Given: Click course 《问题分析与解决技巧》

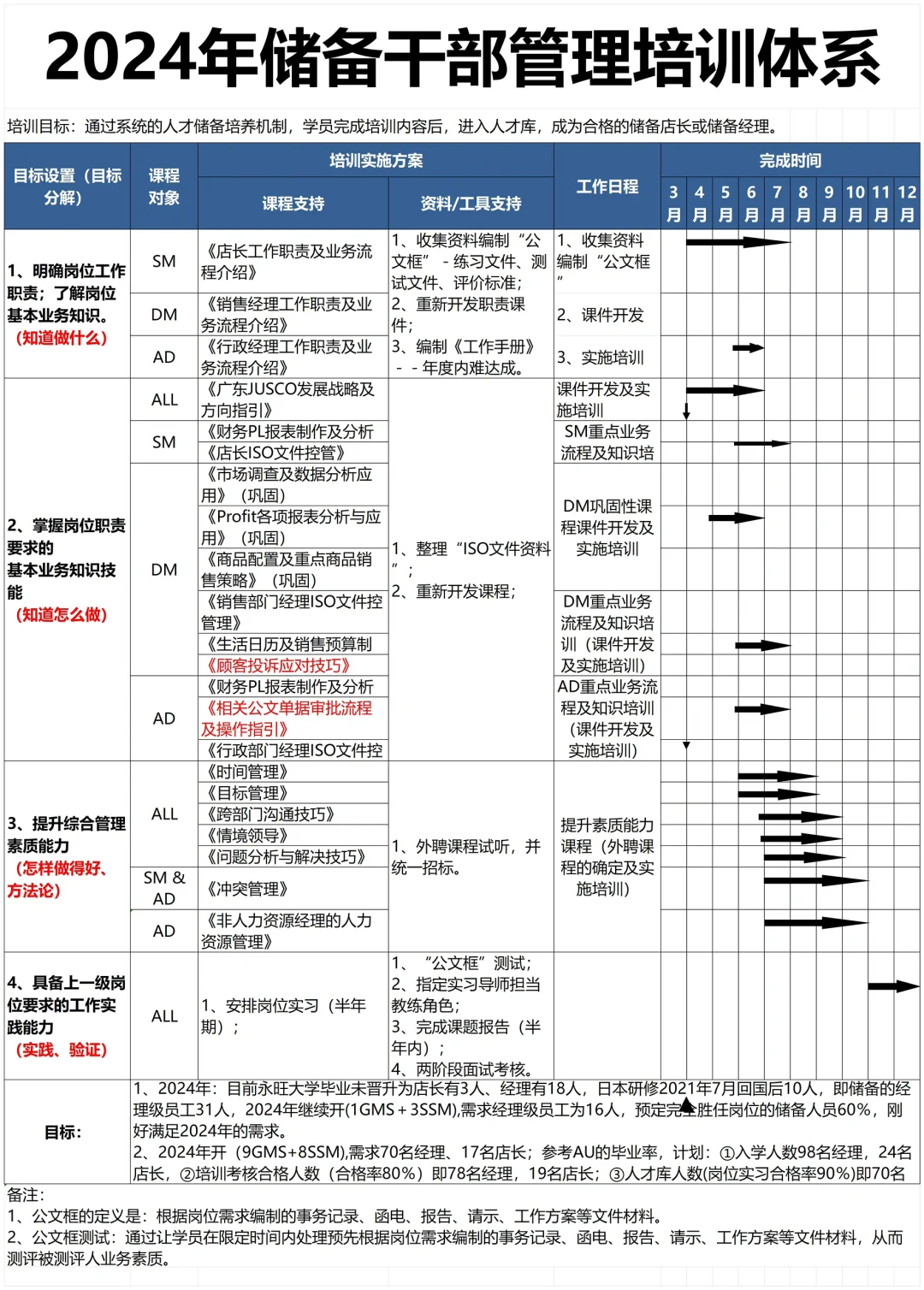Looking at the screenshot, I should 293,857.
